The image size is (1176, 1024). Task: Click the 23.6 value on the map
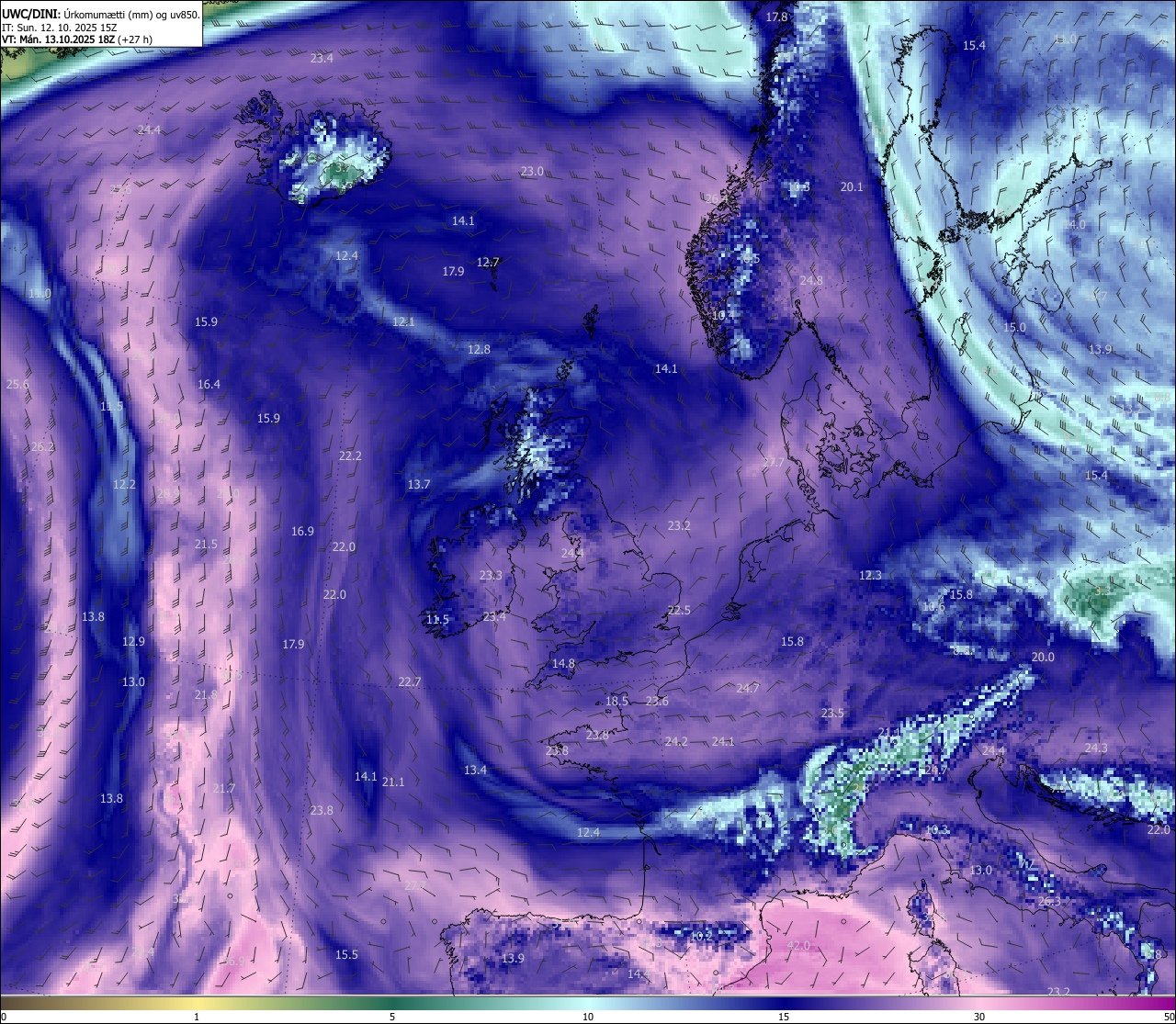pos(657,702)
